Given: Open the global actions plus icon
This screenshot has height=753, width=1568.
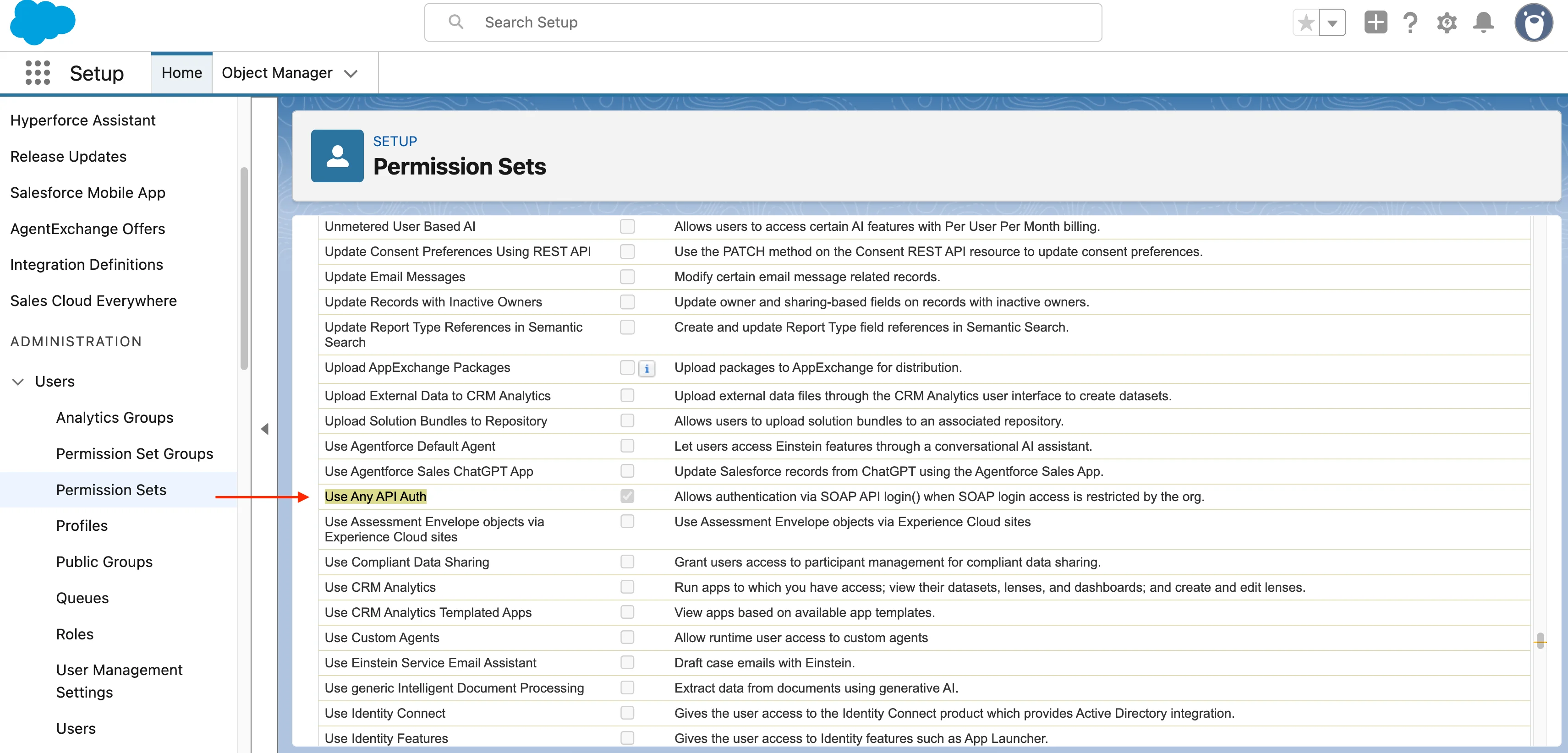Looking at the screenshot, I should tap(1376, 22).
